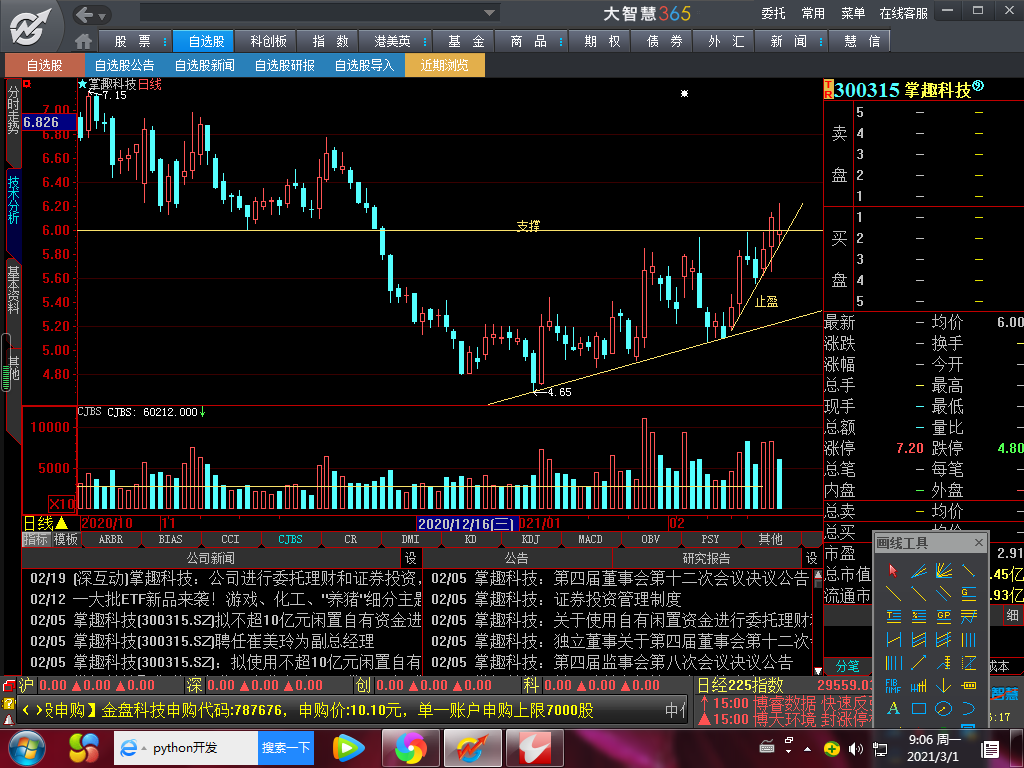Screen dimensions: 1024x768
Task: Select the MACD indicator tab
Action: pyautogui.click(x=590, y=539)
